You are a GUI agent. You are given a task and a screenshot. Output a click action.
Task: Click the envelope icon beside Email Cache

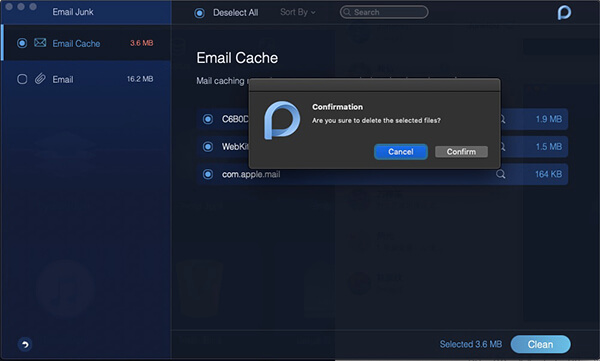click(40, 42)
